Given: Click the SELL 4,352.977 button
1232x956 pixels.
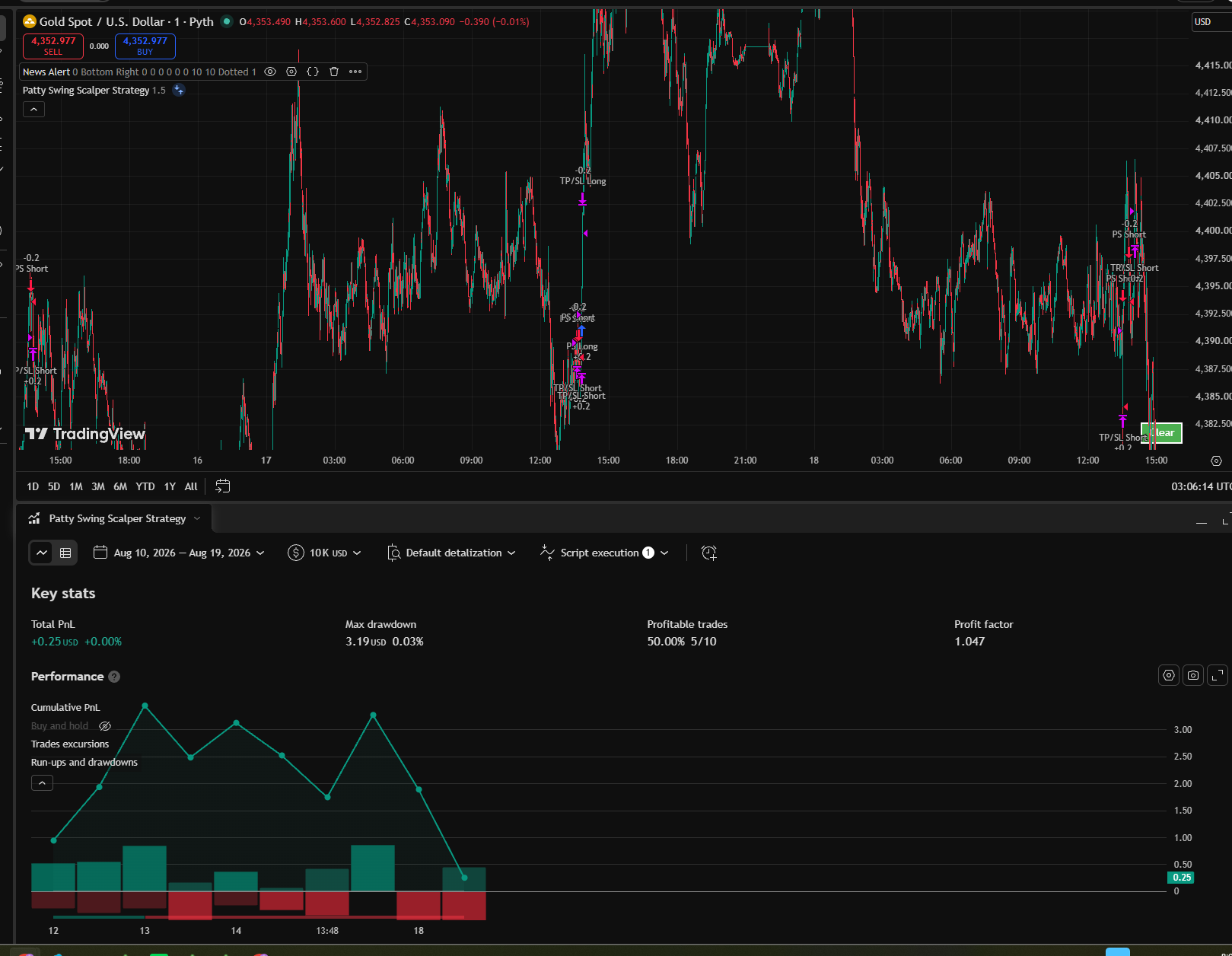Looking at the screenshot, I should (53, 46).
